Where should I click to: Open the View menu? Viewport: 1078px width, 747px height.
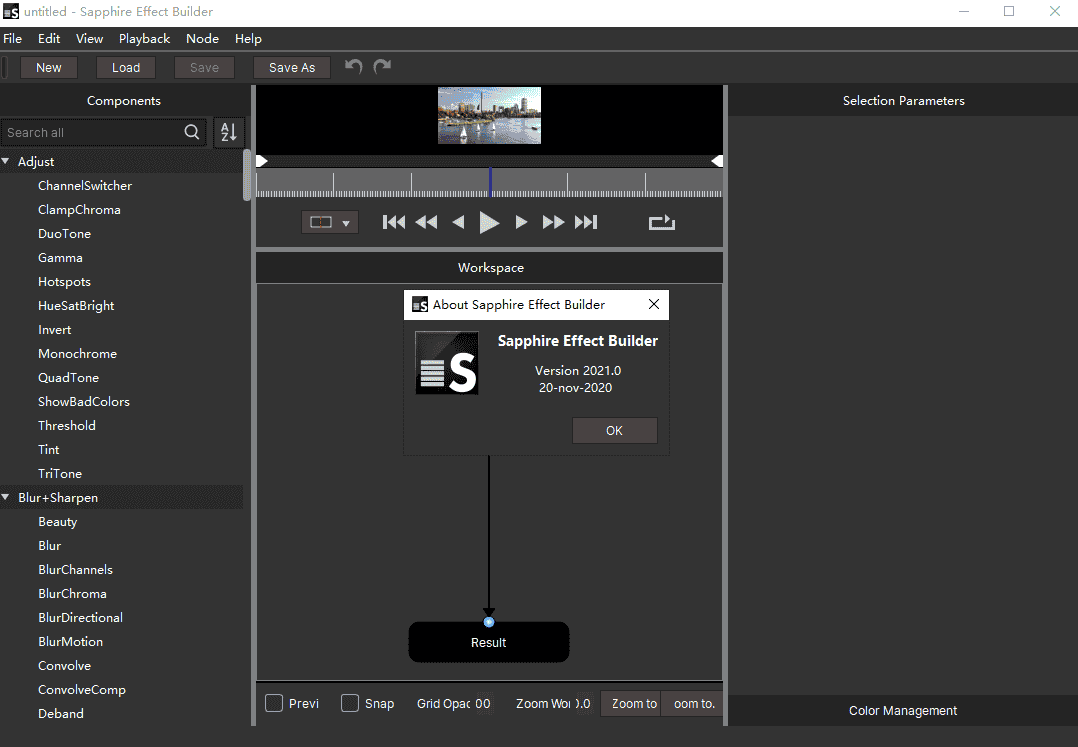pyautogui.click(x=89, y=38)
